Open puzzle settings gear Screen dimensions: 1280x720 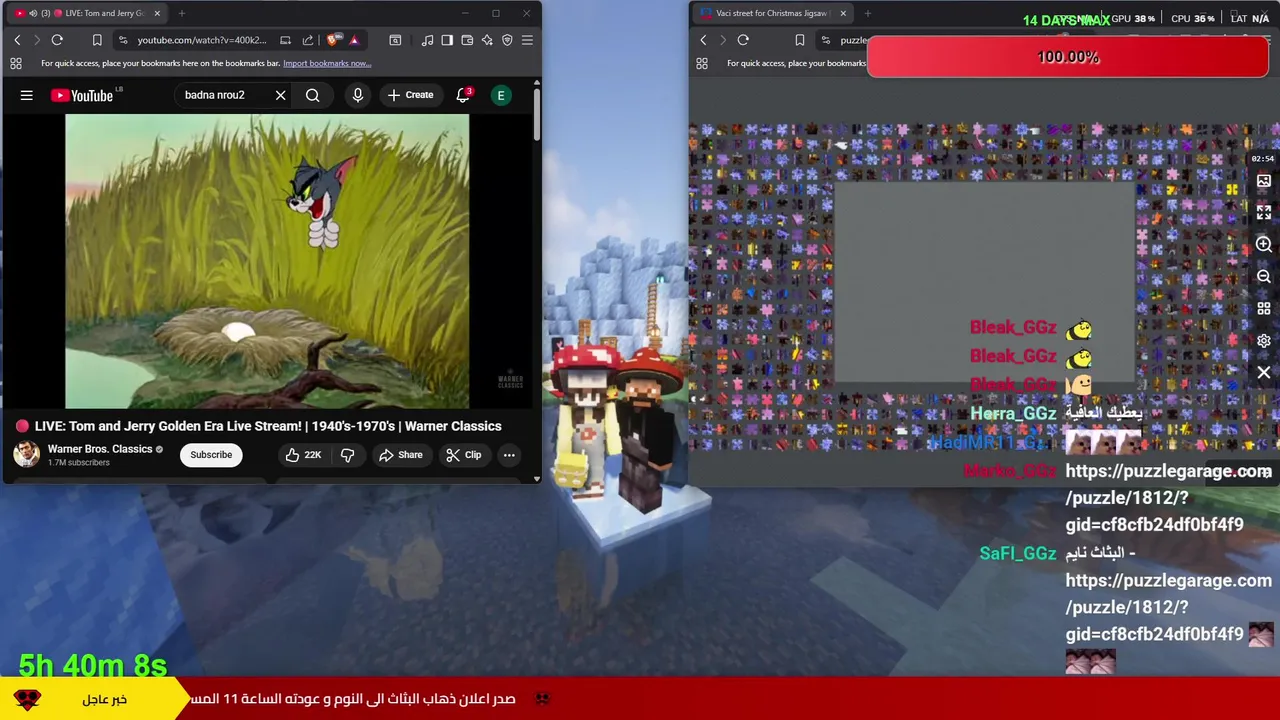point(1264,340)
